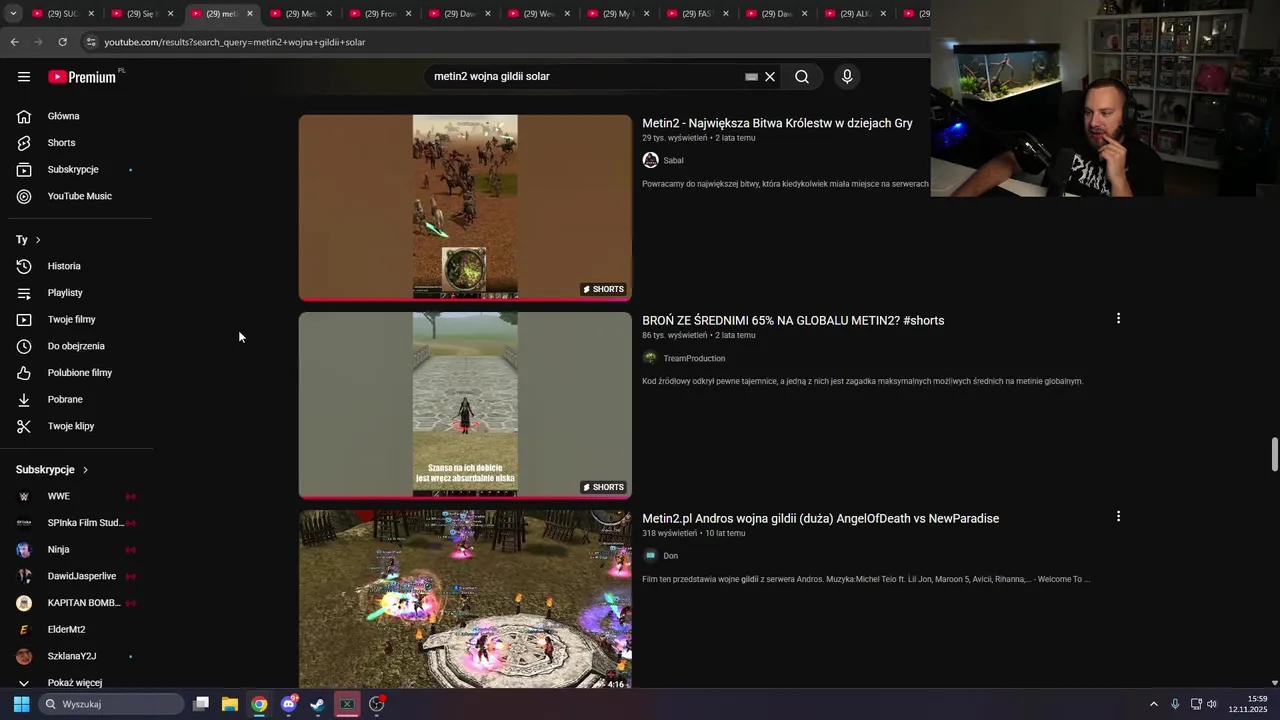This screenshot has width=1280, height=720.
Task: Click the address bar URL
Action: point(235,42)
